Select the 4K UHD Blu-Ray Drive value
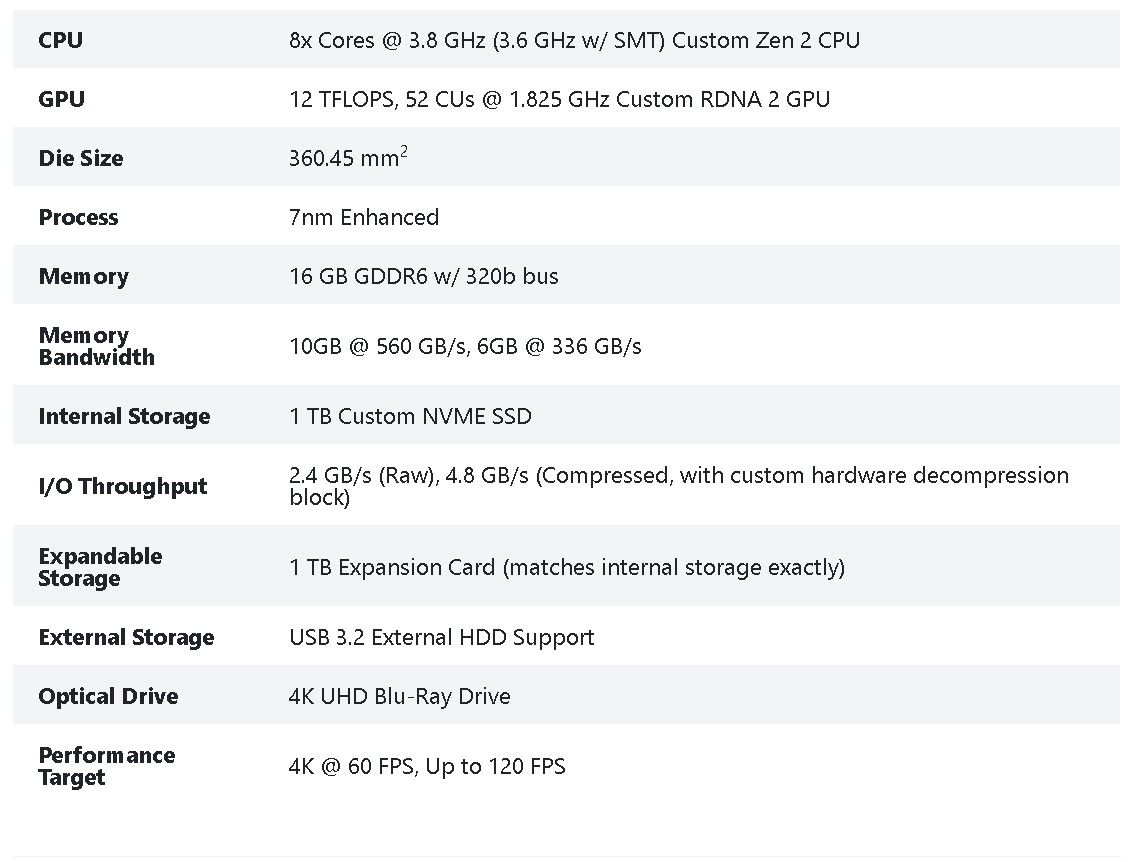 pos(399,696)
